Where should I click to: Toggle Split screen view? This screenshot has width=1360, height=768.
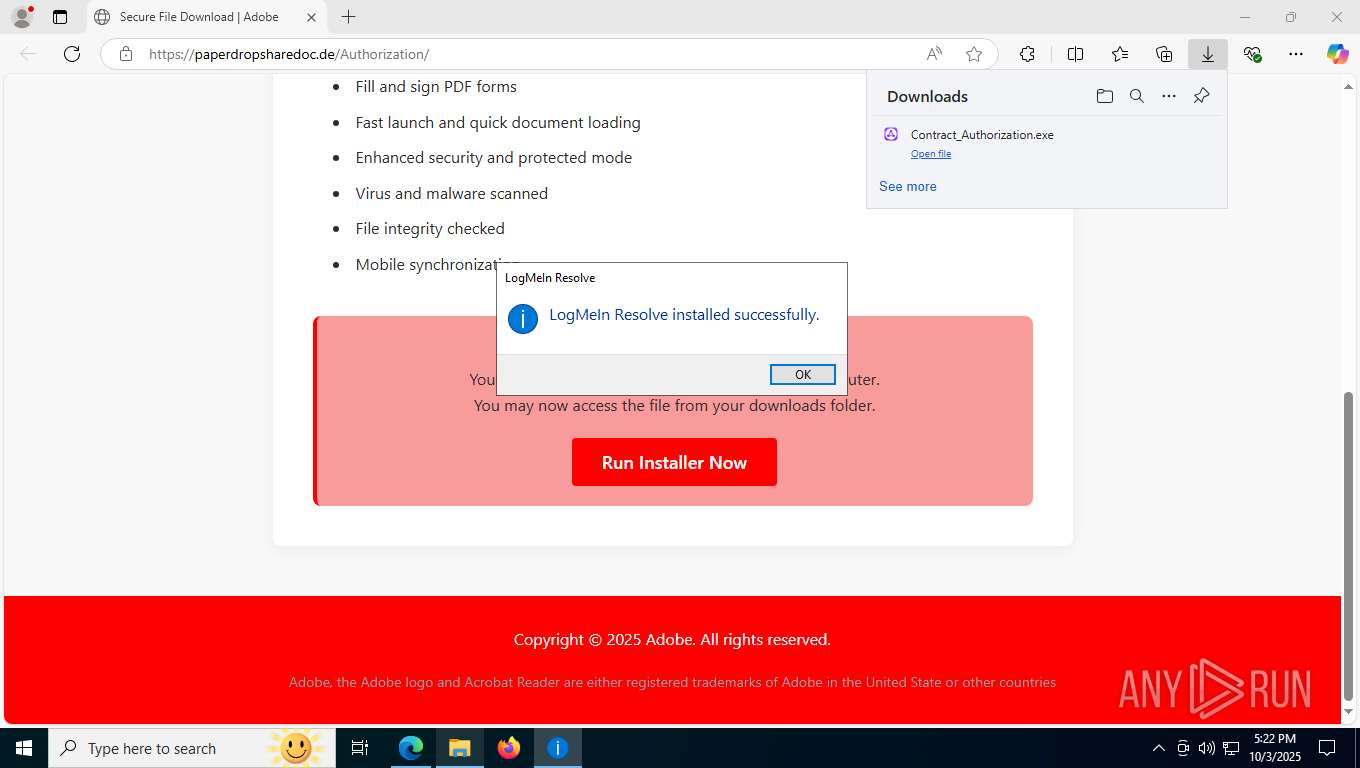coord(1075,54)
